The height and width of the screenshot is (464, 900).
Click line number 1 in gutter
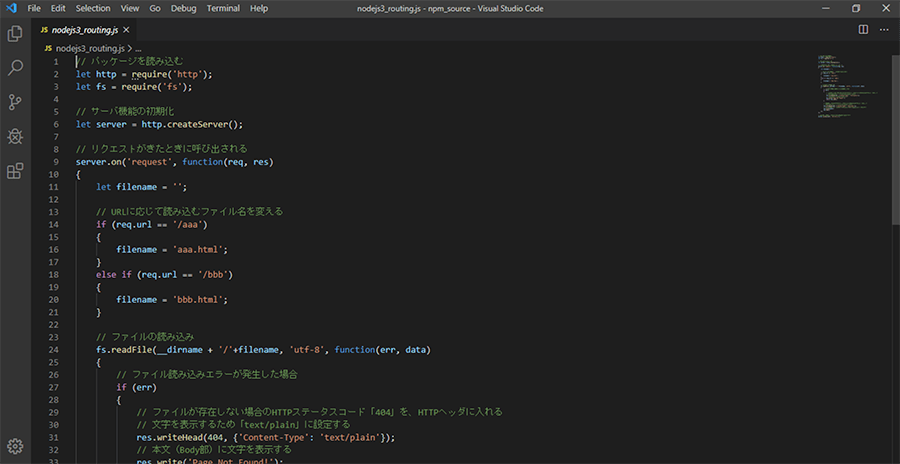click(x=56, y=62)
